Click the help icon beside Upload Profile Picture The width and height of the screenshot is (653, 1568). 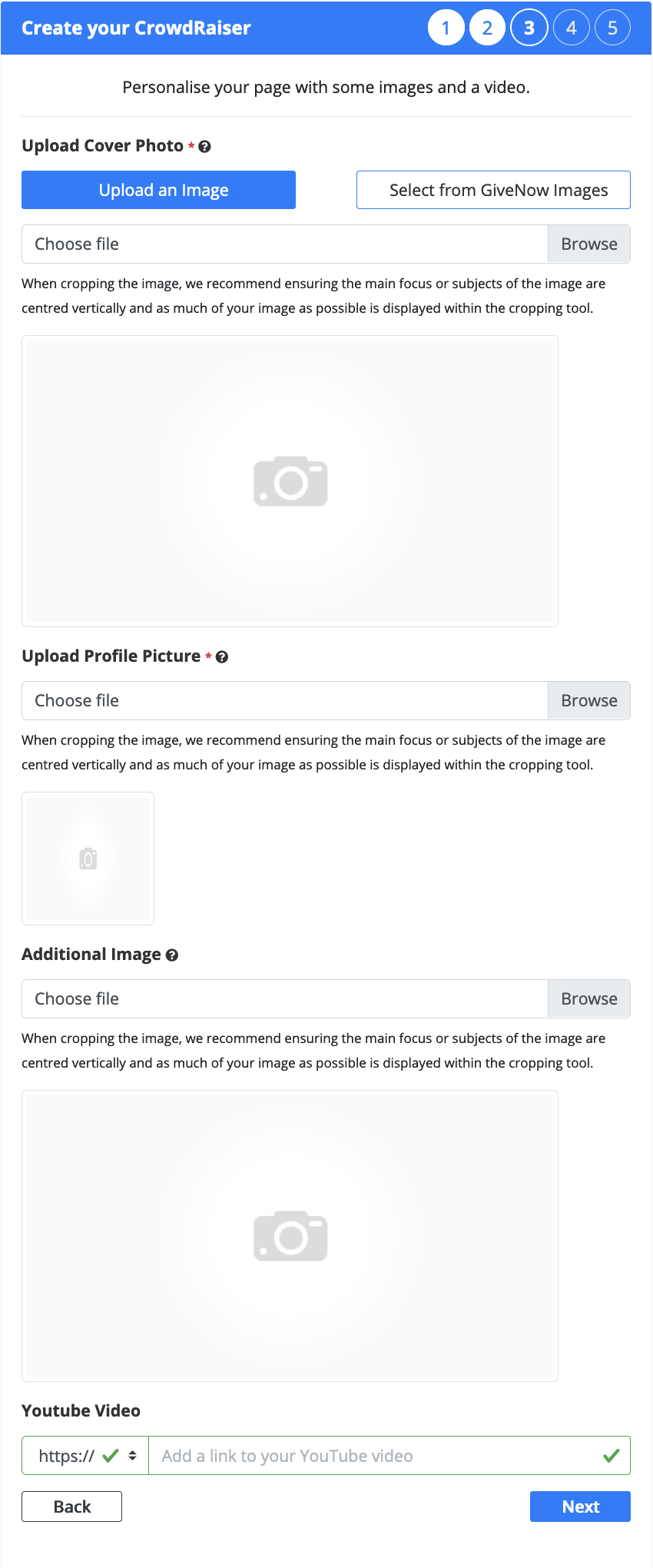(222, 656)
